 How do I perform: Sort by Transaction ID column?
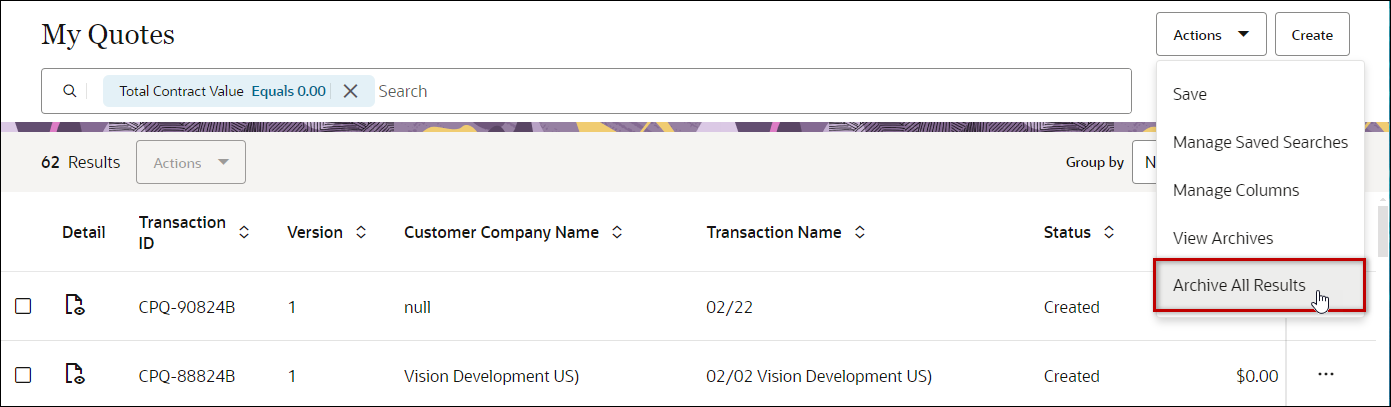(244, 232)
